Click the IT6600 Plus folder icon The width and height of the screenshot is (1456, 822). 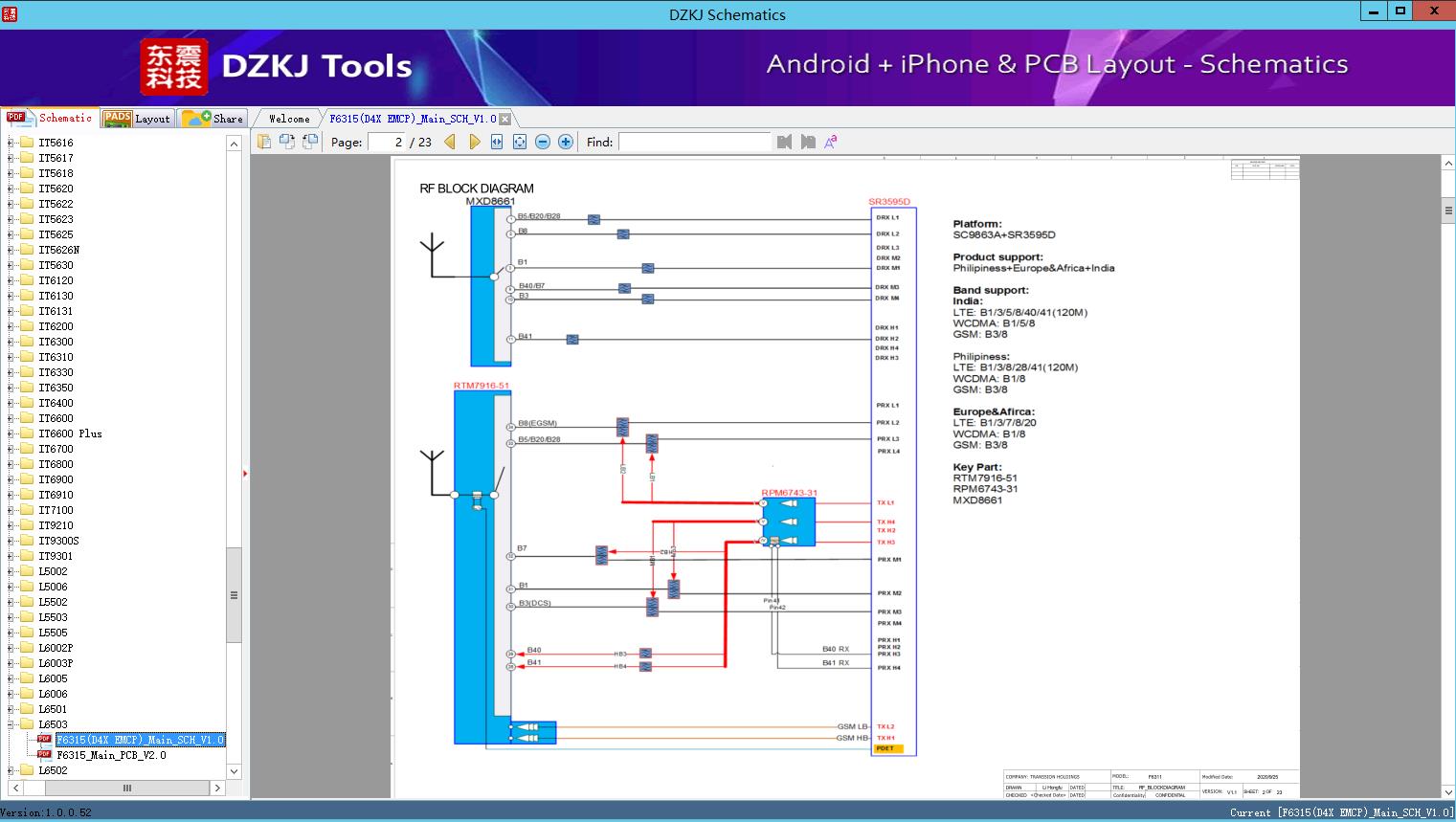pos(27,433)
